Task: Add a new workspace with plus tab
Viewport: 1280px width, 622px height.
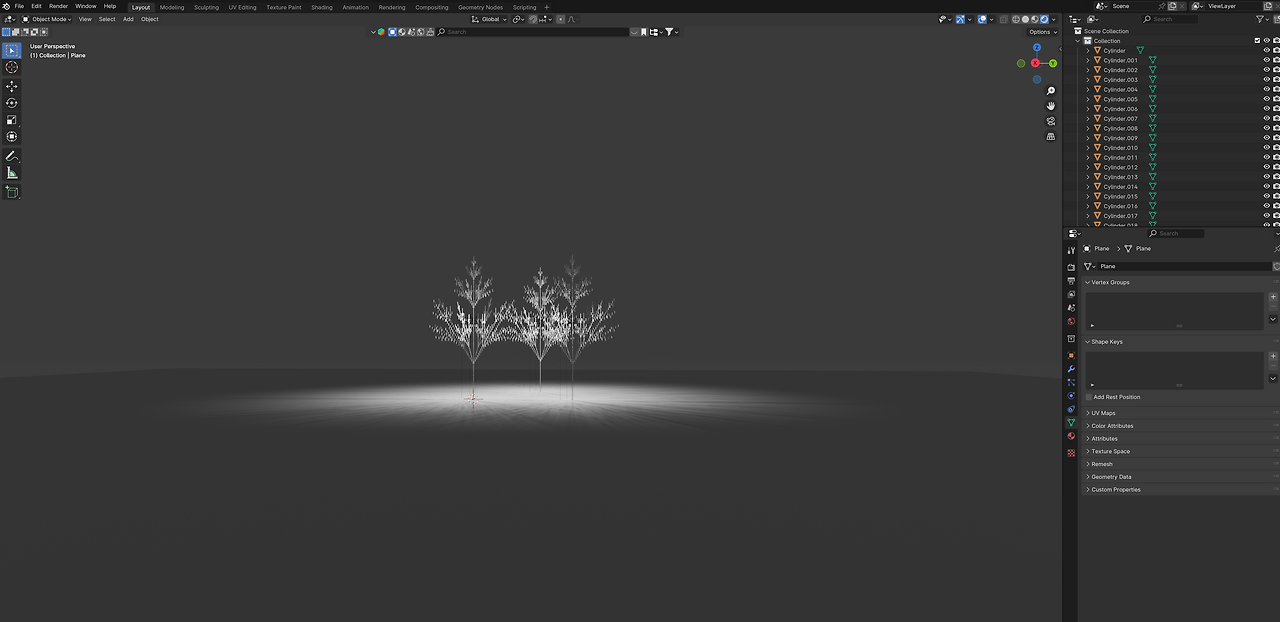Action: point(546,7)
